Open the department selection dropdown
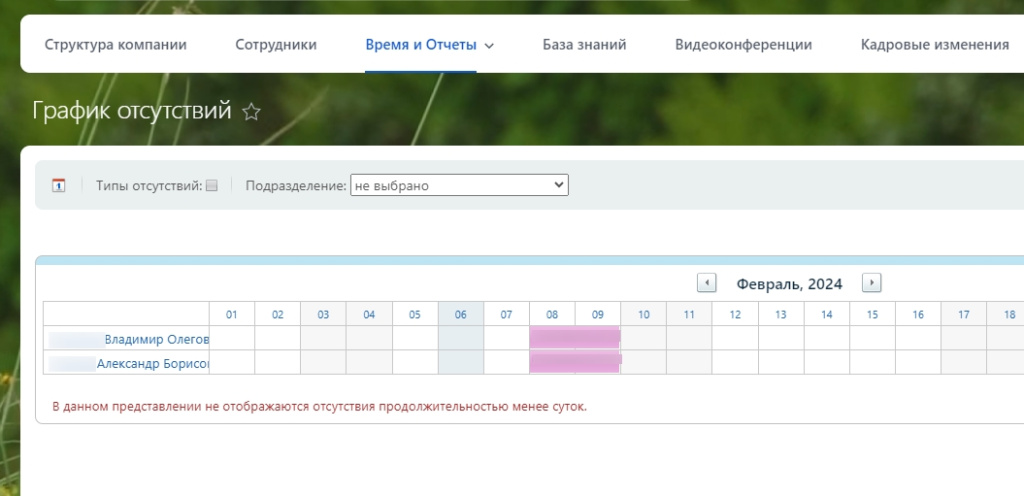Image resolution: width=1024 pixels, height=496 pixels. point(459,185)
